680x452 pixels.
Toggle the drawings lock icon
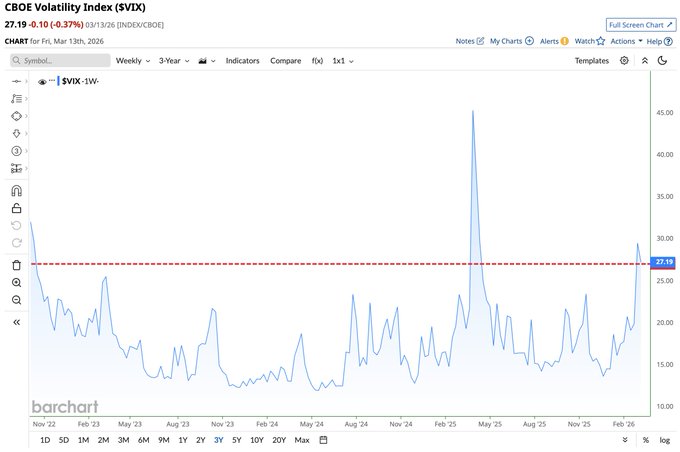16,208
